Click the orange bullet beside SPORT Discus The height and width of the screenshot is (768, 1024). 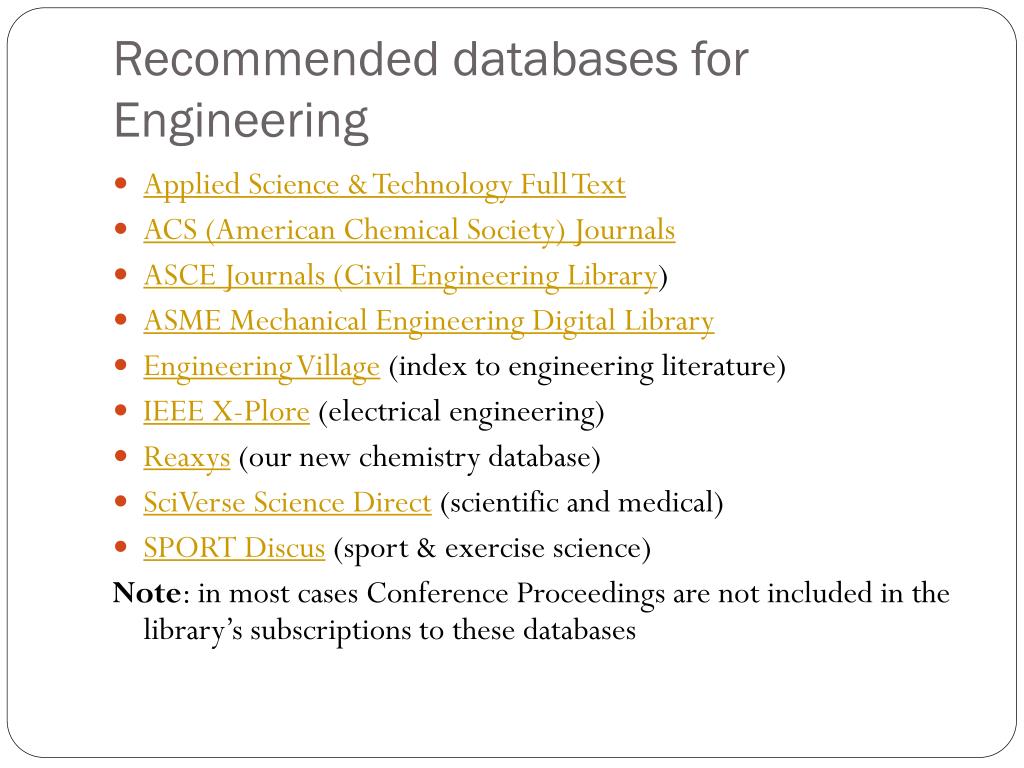(x=121, y=547)
